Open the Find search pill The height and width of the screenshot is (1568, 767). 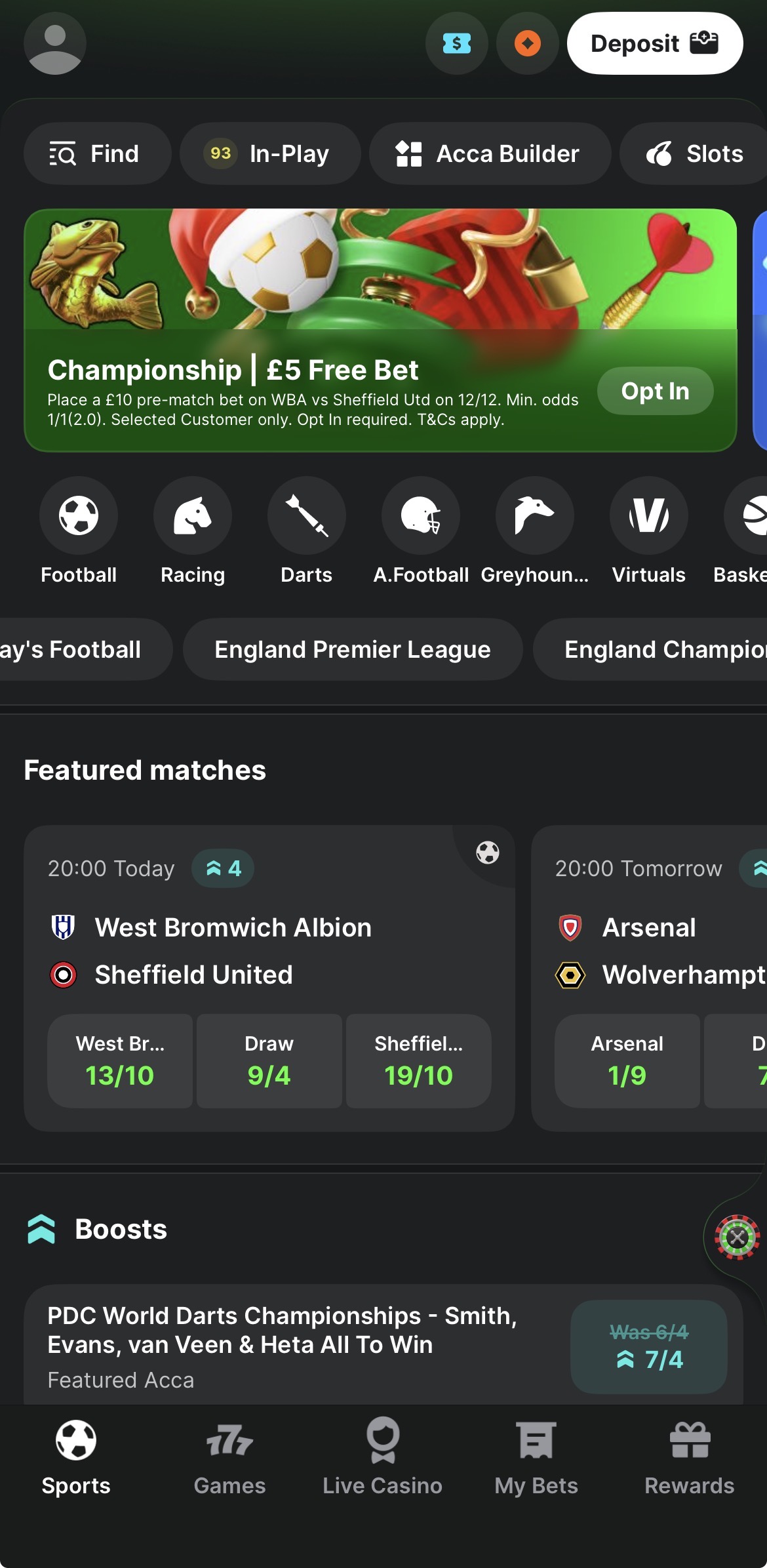97,154
